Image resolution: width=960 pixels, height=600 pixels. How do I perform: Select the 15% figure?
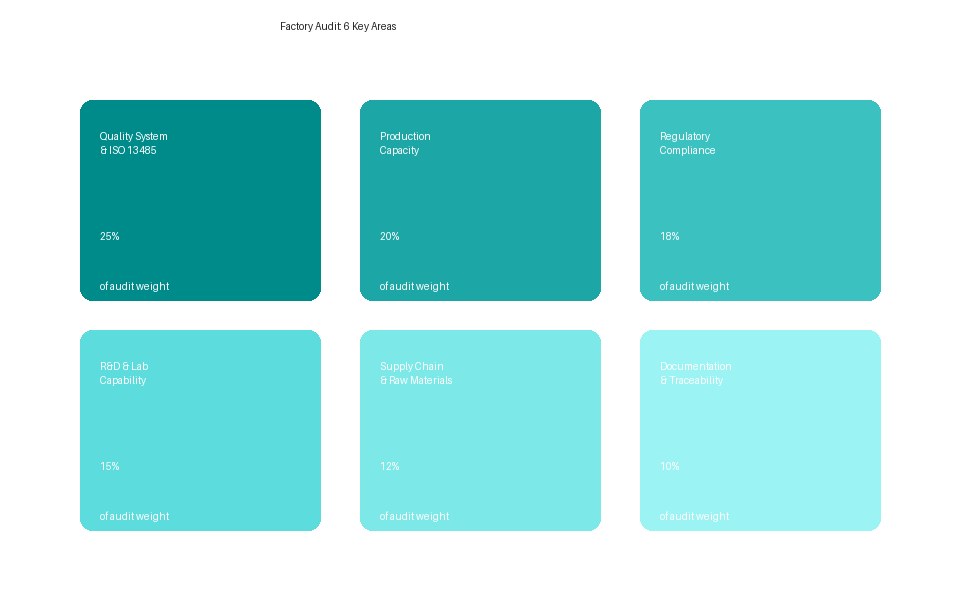pyautogui.click(x=110, y=467)
